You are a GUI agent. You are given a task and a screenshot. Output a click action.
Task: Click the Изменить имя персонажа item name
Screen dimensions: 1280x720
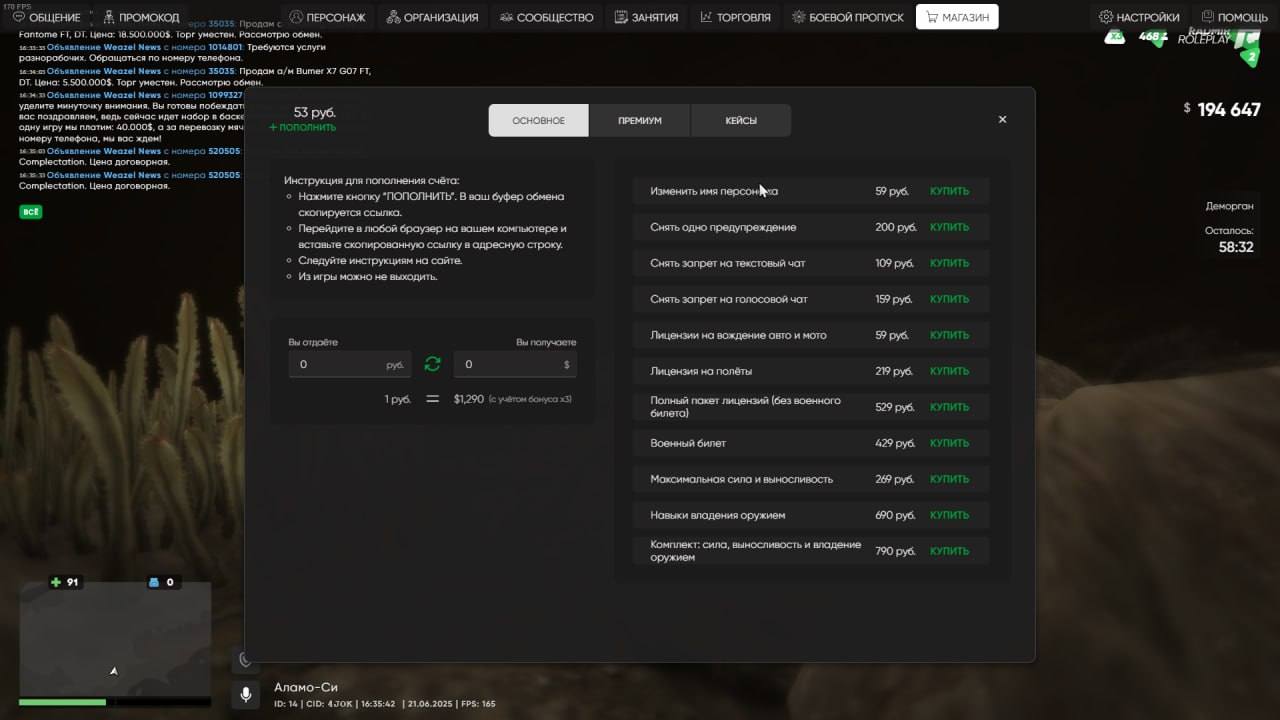pyautogui.click(x=714, y=191)
